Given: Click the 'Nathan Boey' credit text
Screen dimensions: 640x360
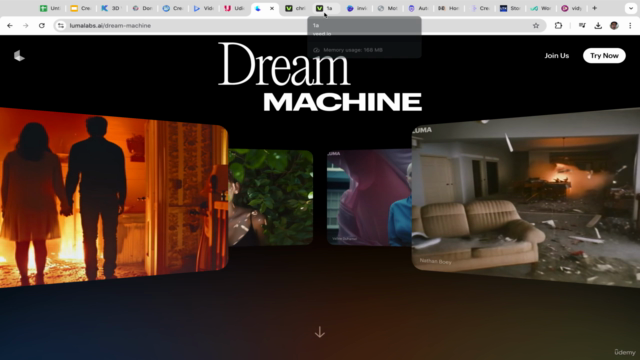Looking at the screenshot, I should 436,261.
